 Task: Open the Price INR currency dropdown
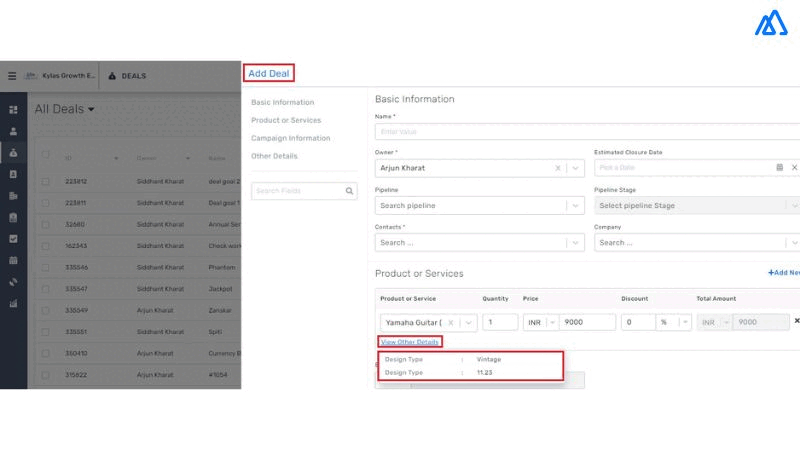(552, 322)
